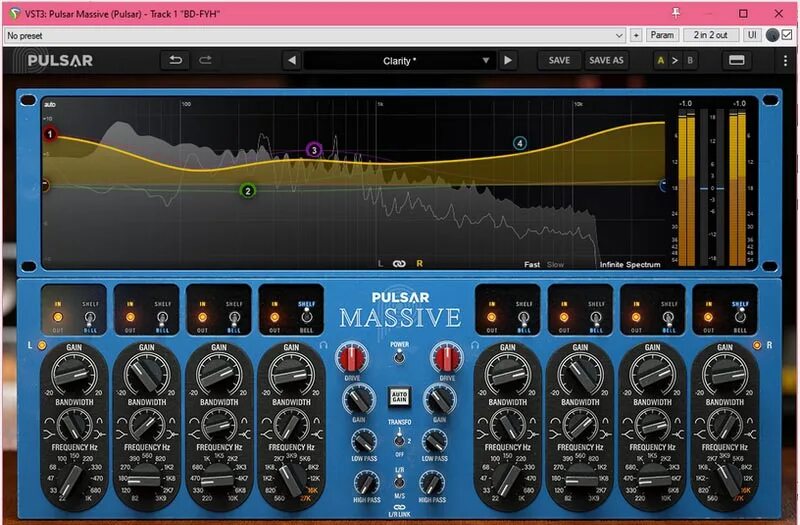Click left band 1 frequency selector knob
The image size is (800, 525).
coord(71,482)
